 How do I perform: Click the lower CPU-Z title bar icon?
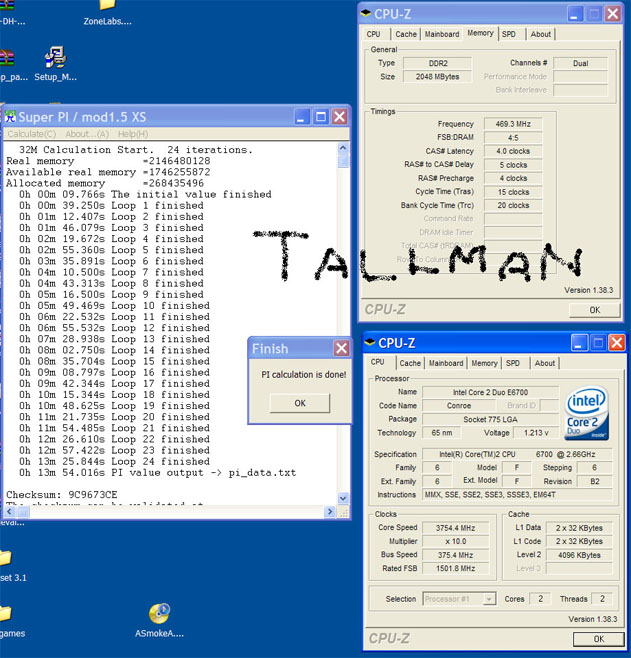(370, 342)
